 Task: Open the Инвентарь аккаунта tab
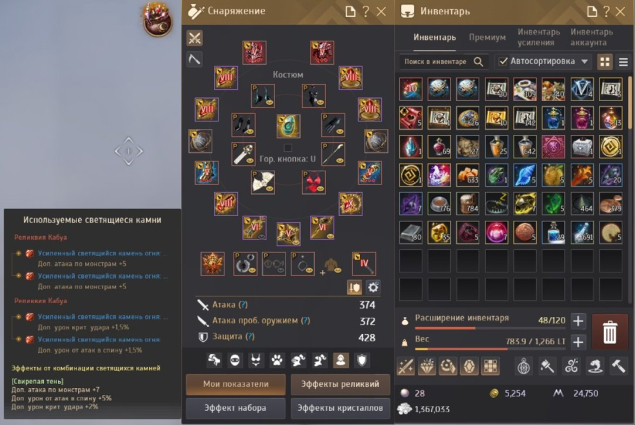[591, 37]
